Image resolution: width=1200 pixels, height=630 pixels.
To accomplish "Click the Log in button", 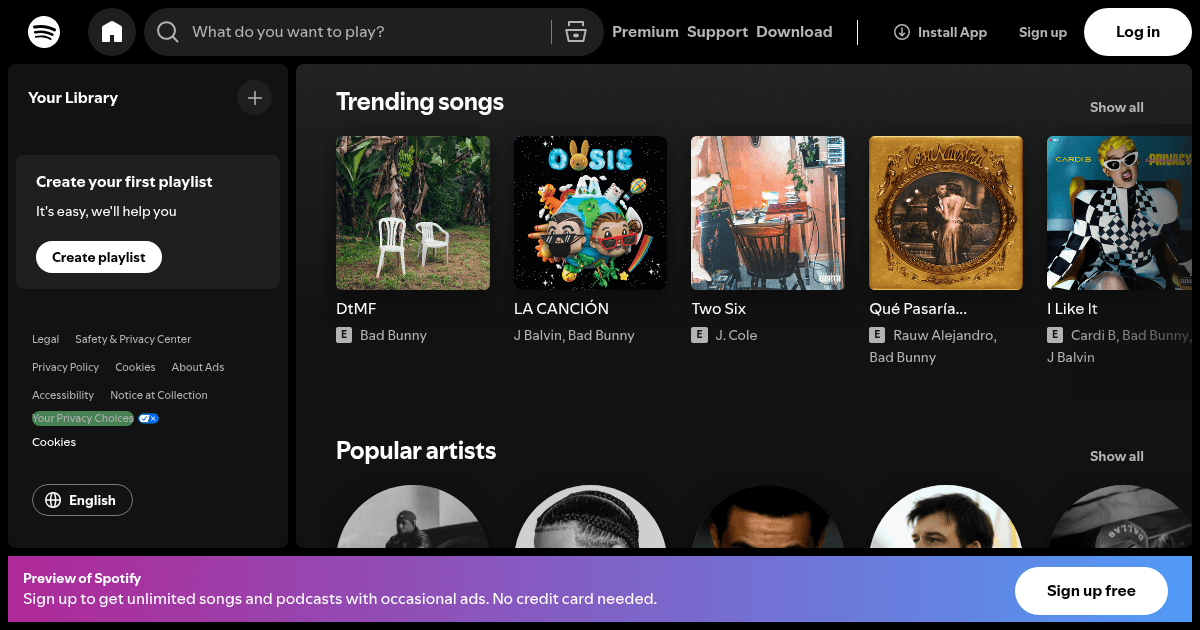I will tap(1137, 31).
